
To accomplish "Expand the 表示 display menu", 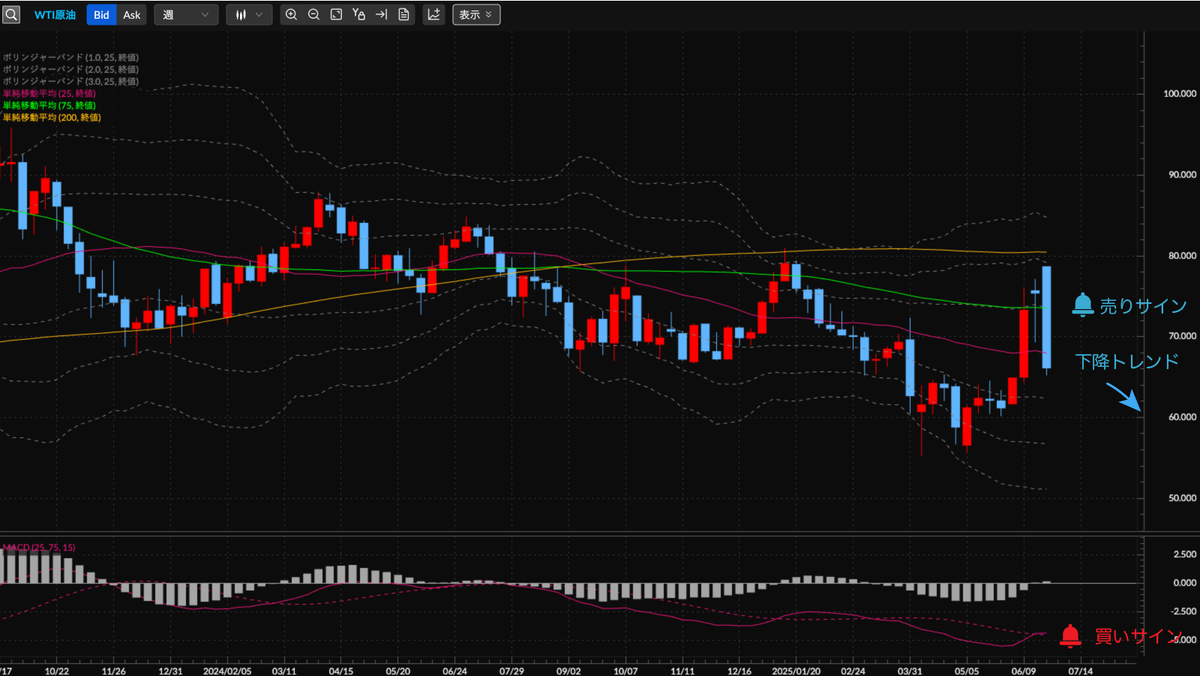I will click(476, 15).
